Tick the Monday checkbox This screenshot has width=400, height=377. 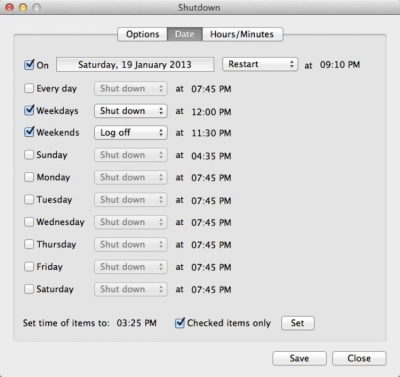29,177
